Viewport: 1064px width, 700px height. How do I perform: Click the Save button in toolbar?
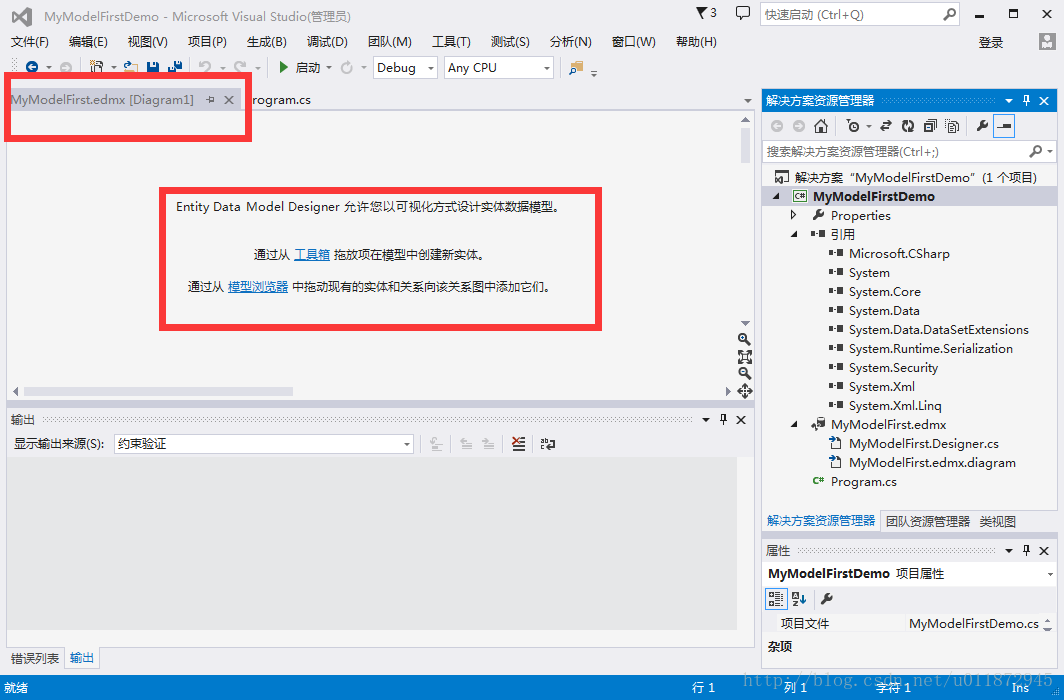tap(153, 67)
